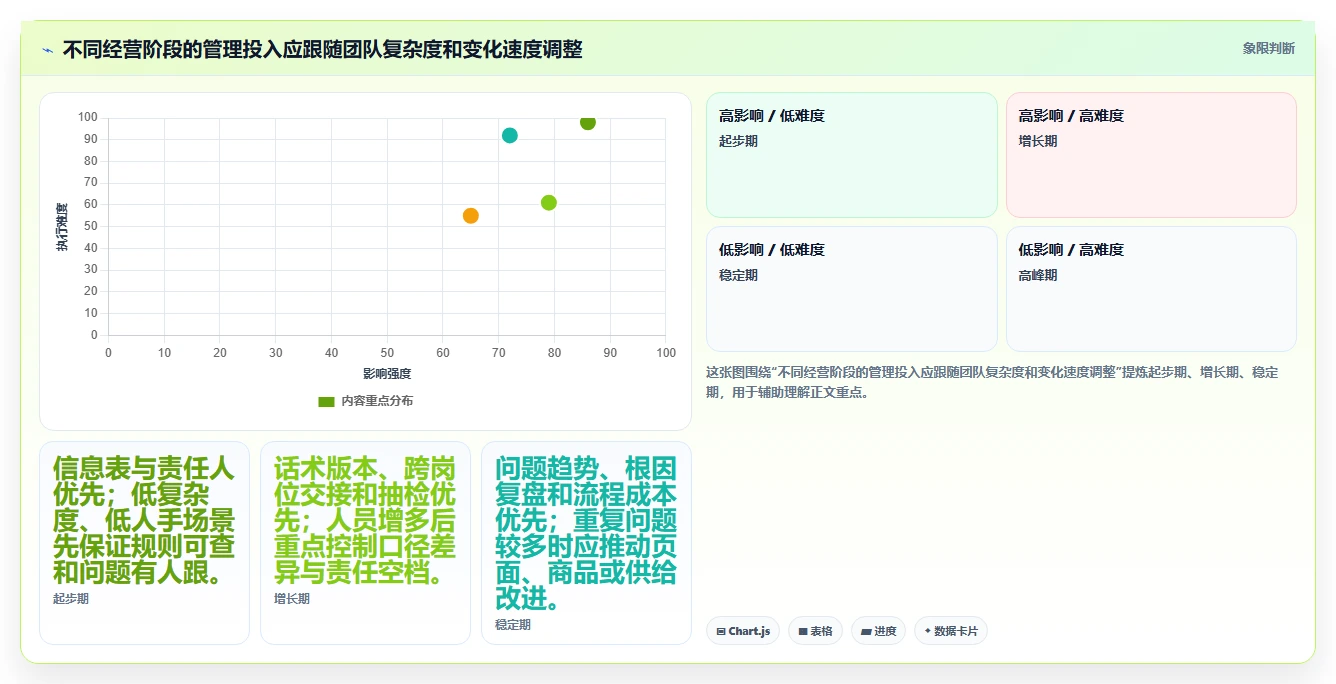
Task: Click the 信息表与责任人优先 card text
Action: point(144,520)
